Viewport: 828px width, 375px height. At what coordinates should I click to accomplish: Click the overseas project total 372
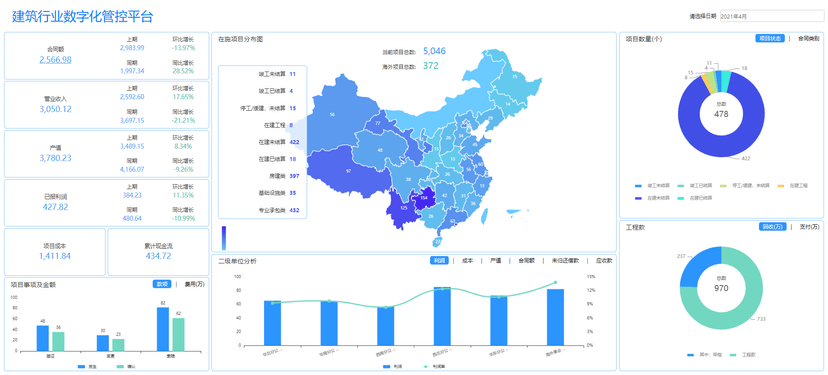(431, 66)
